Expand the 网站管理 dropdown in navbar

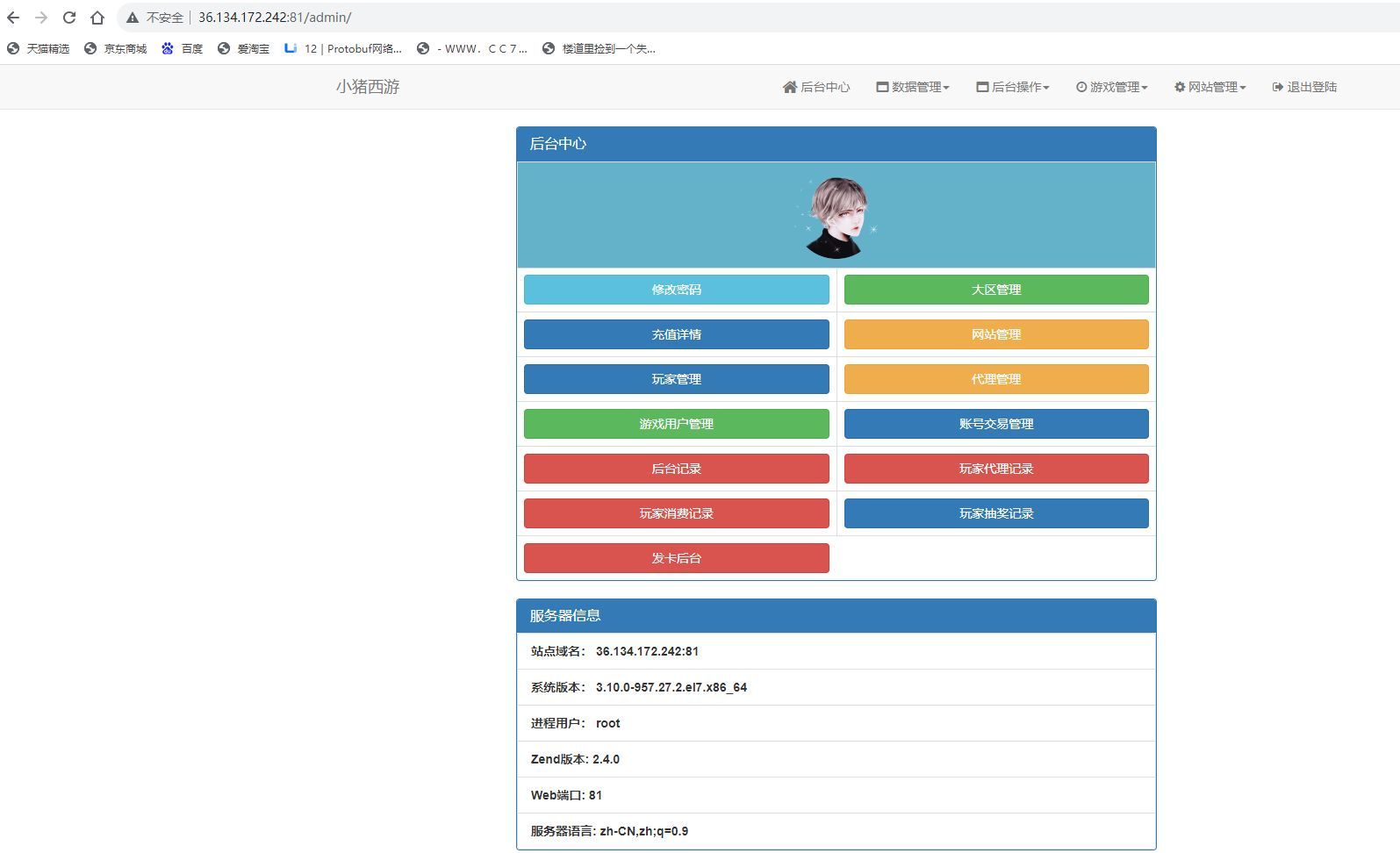pos(1210,87)
